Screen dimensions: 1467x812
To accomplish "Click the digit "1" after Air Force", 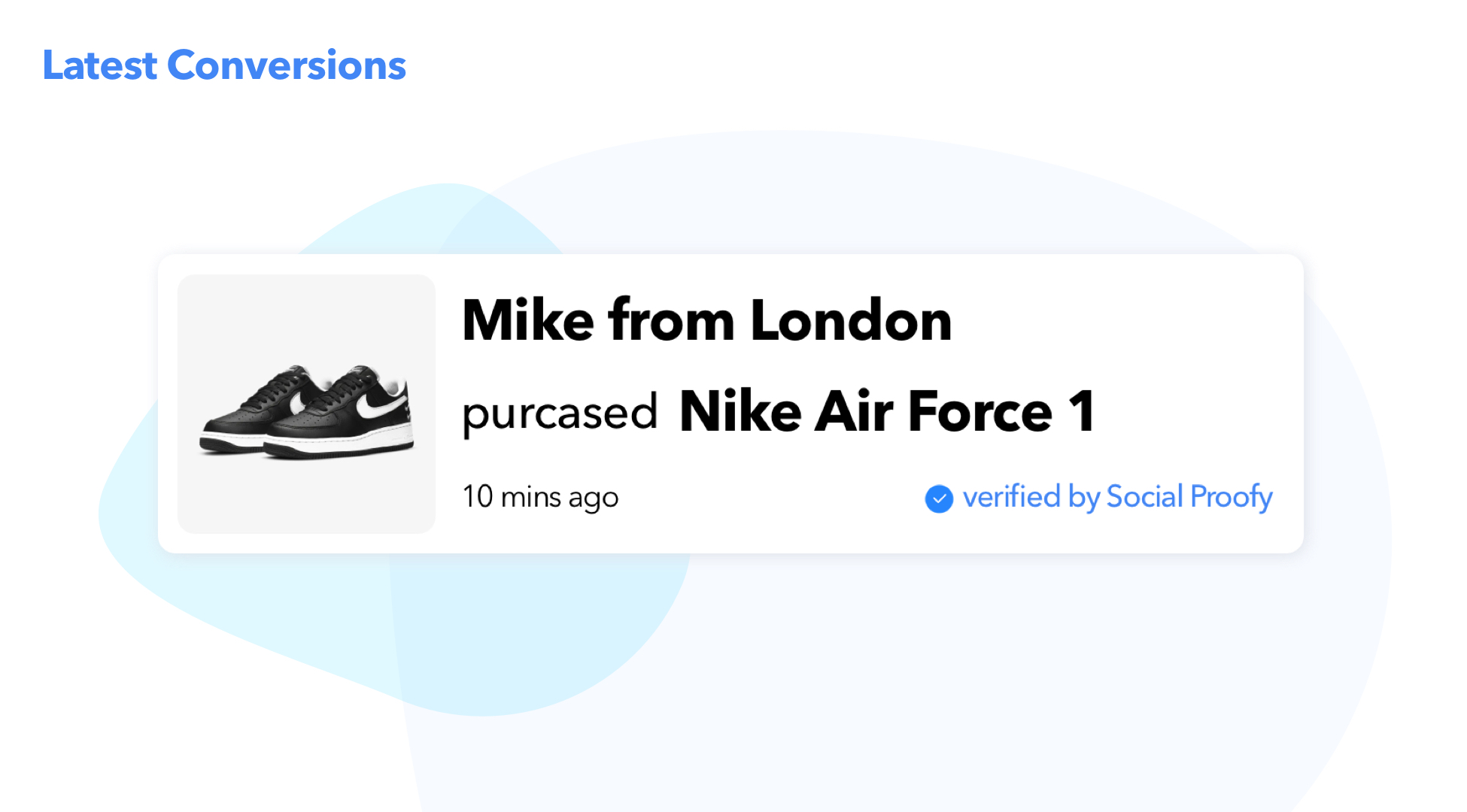I will point(1082,412).
